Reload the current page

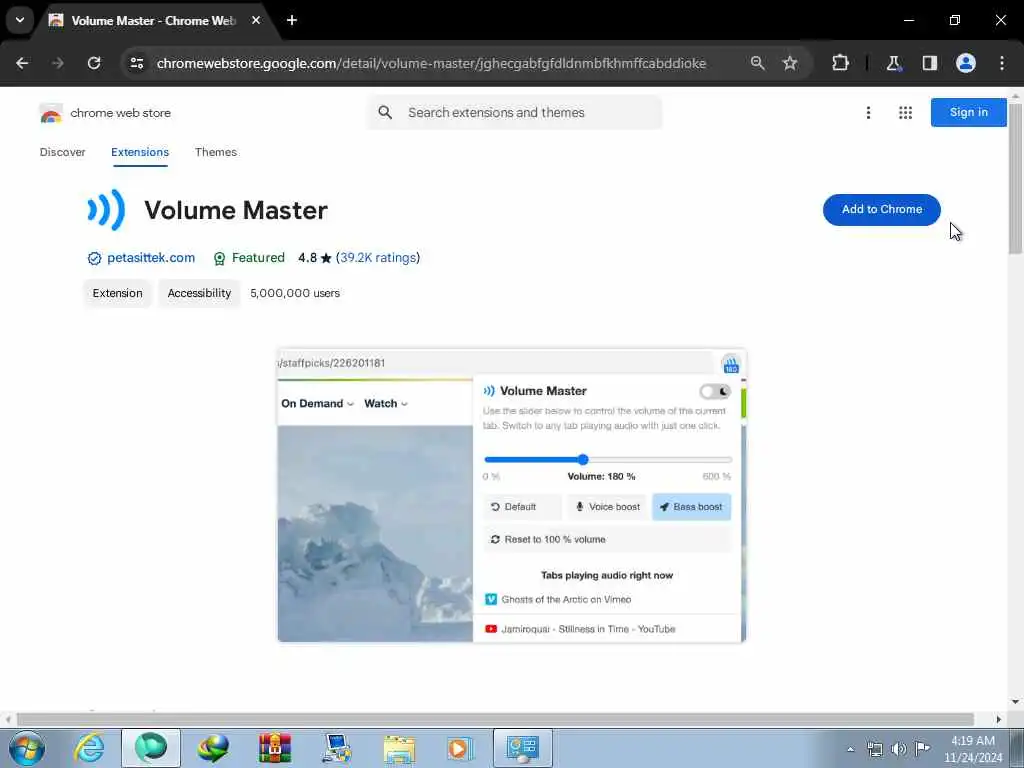[x=94, y=63]
